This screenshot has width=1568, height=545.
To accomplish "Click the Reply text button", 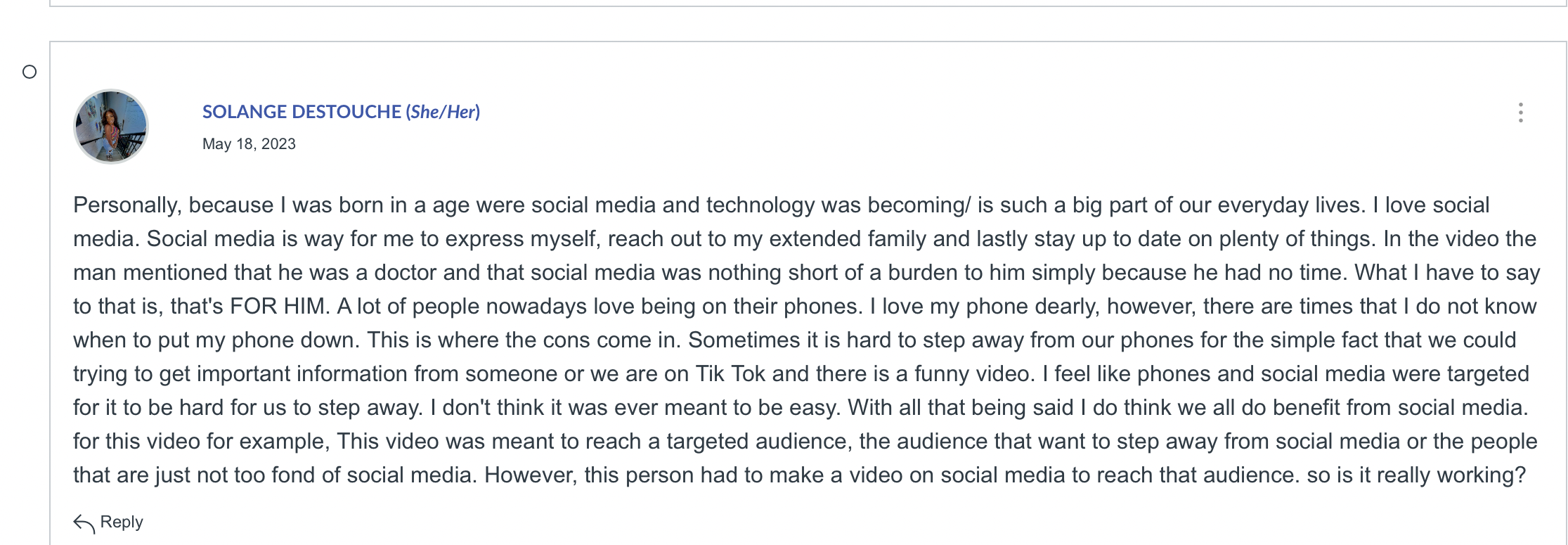I will [x=122, y=522].
